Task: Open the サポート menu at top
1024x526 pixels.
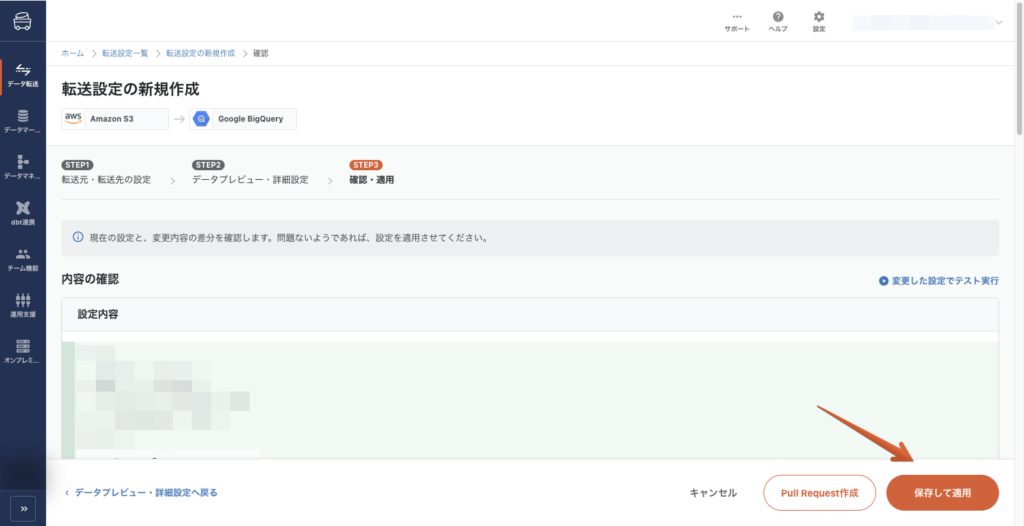Action: [x=737, y=21]
